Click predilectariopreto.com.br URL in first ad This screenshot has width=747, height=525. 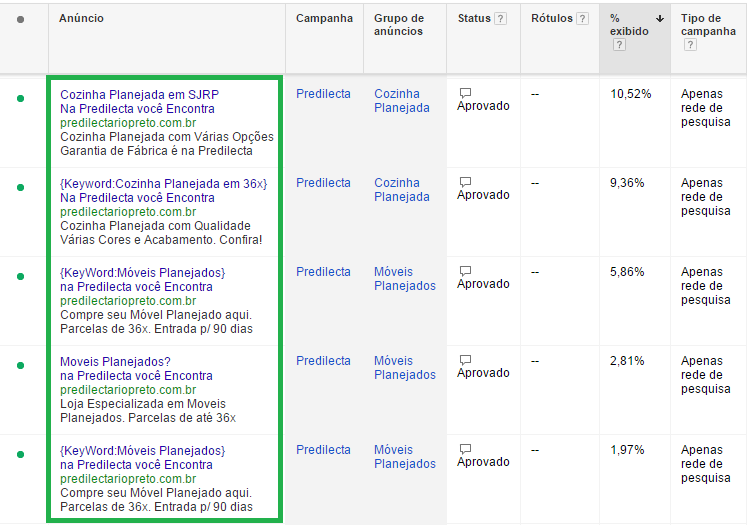coord(128,123)
